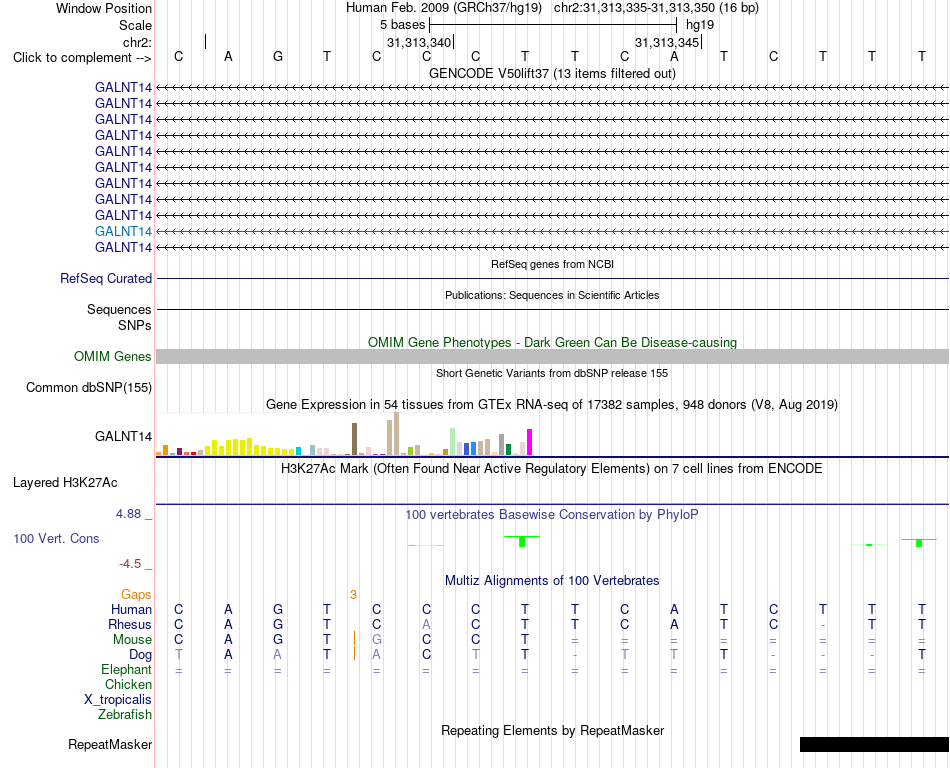Click the light-blue GALNT14 transcript arrow line
The width and height of the screenshot is (950, 768).
pos(552,231)
